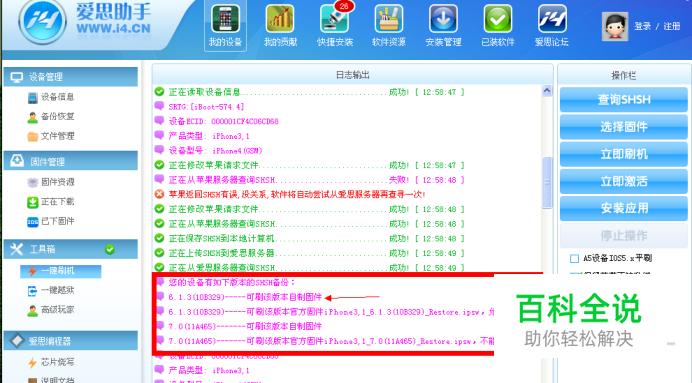
Task: Select 一键刷机 in sidebar
Action: coord(60,271)
